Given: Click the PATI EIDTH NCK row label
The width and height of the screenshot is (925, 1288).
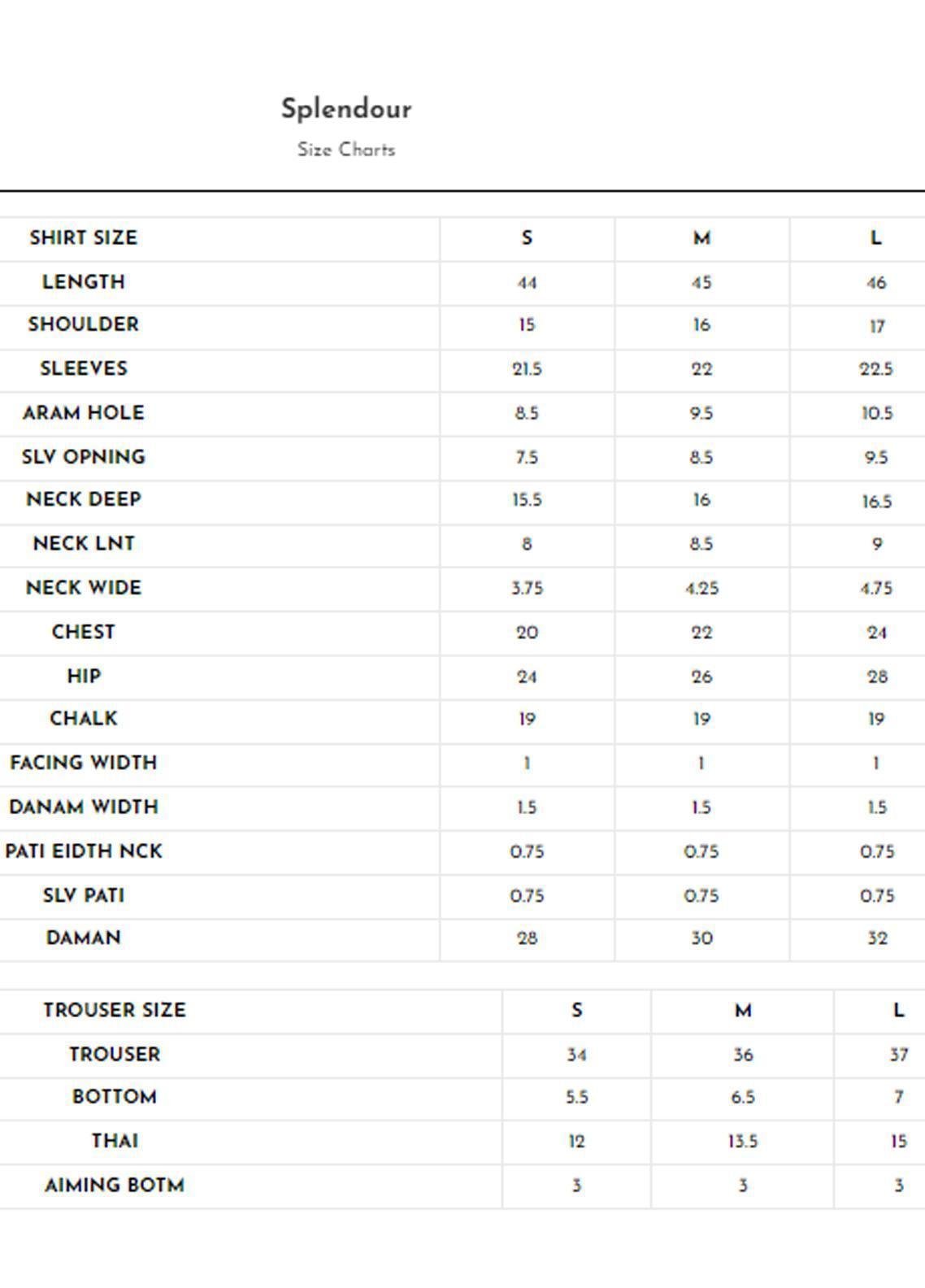Looking at the screenshot, I should coord(84,851).
